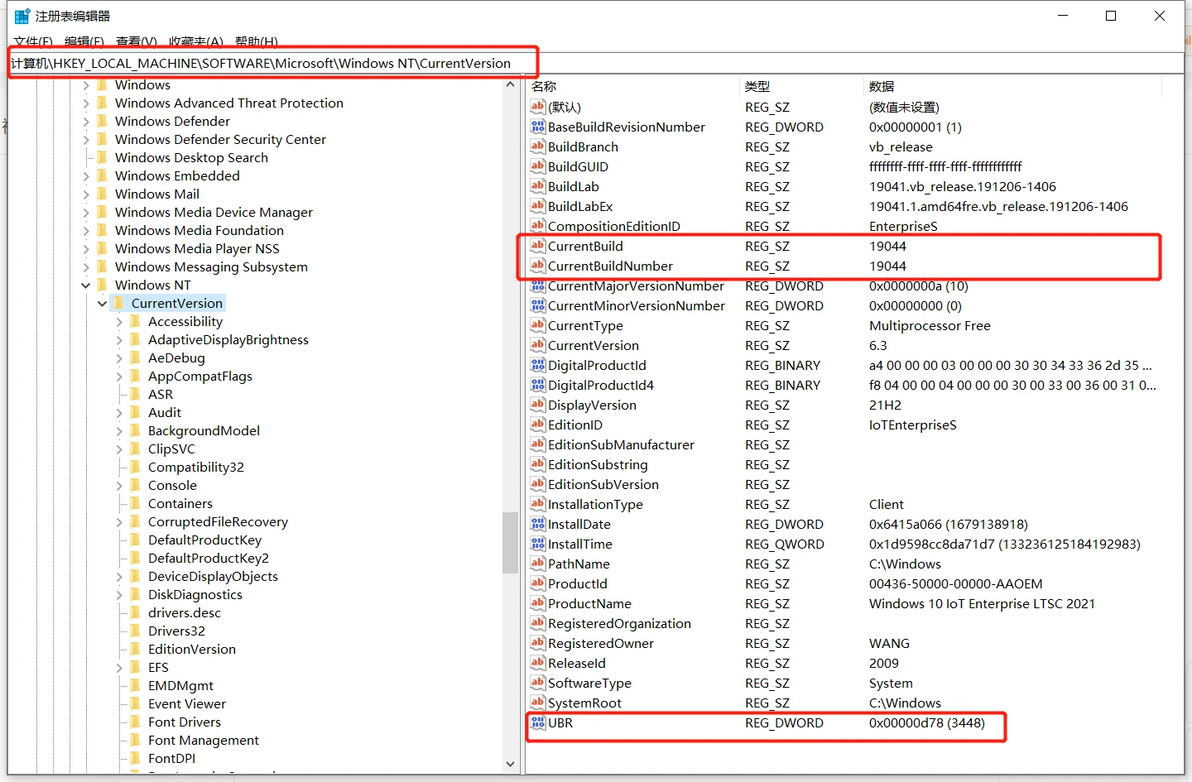Viewport: 1192px width, 782px height.
Task: Select the CurrentVersion folder icon
Action: coord(119,303)
